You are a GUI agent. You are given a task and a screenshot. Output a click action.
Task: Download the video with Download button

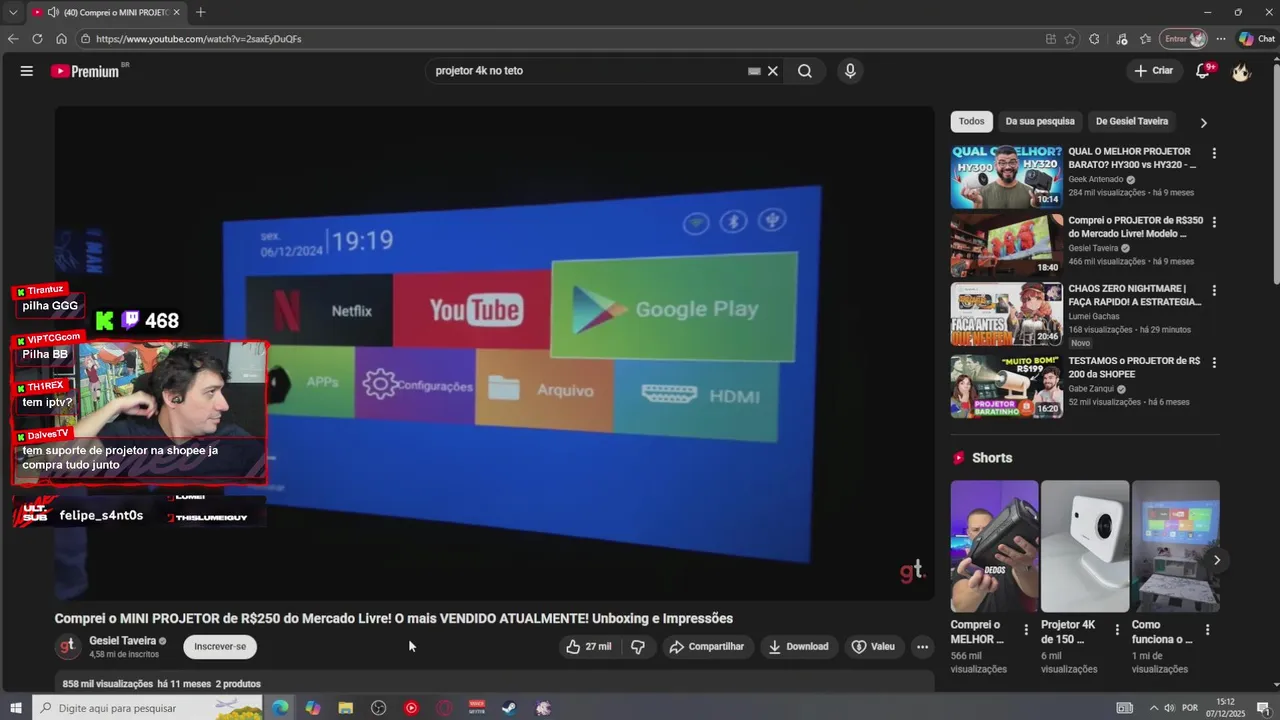coord(798,647)
